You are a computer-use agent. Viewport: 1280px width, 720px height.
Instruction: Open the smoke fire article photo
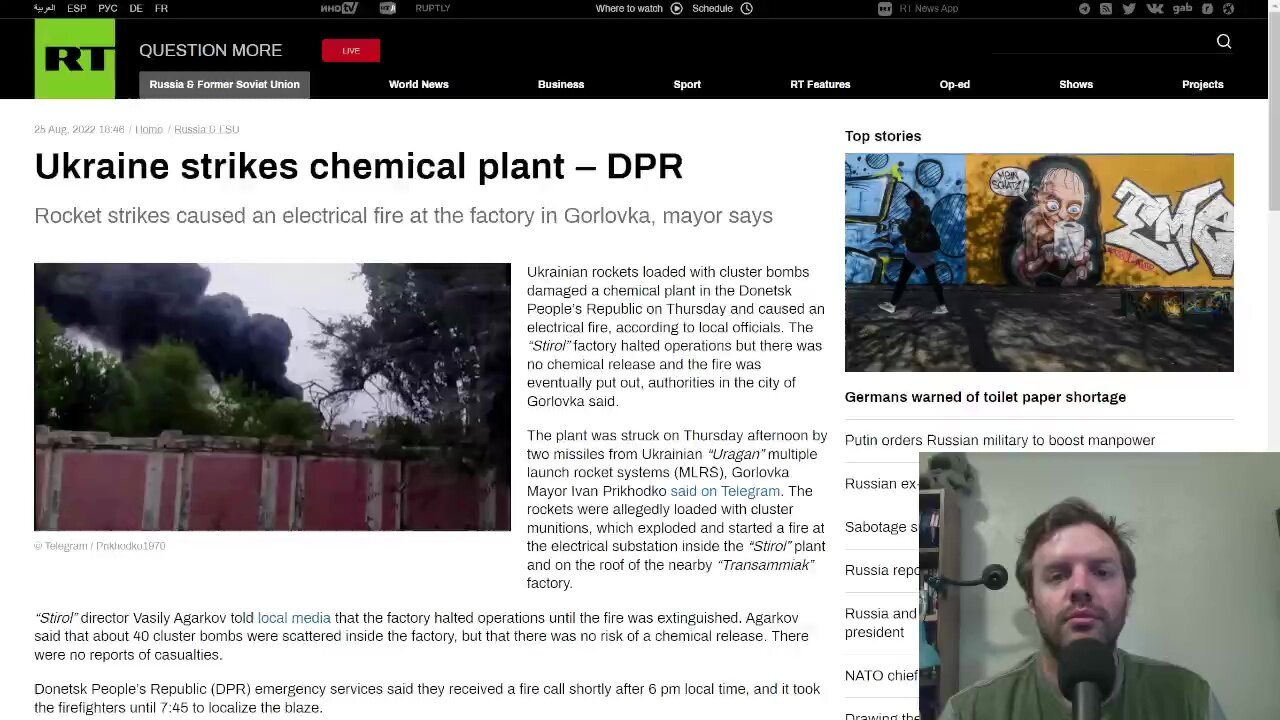pyautogui.click(x=272, y=397)
